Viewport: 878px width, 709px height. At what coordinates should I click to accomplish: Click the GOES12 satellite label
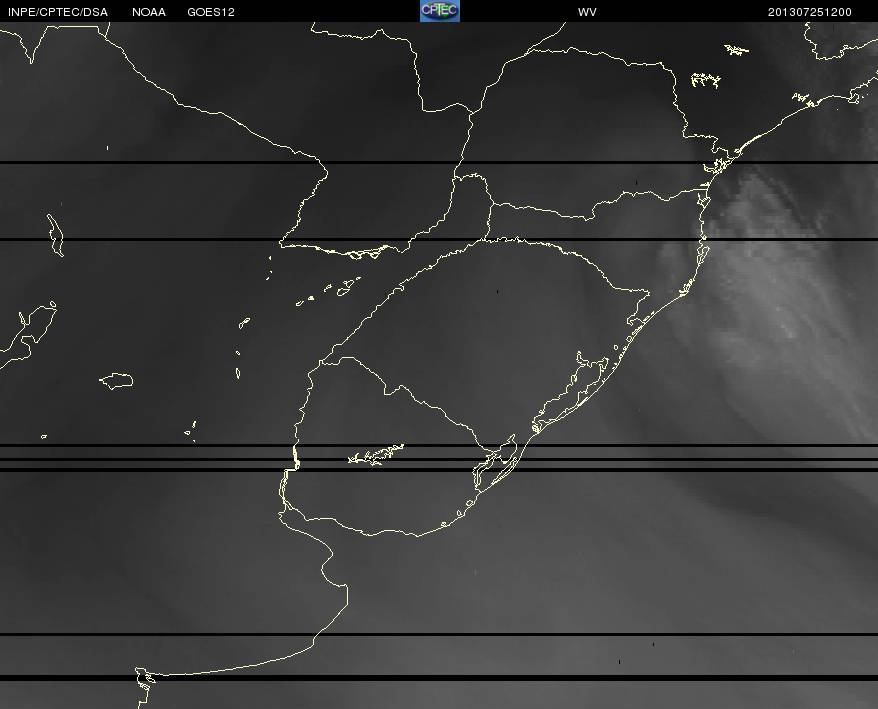tap(211, 12)
